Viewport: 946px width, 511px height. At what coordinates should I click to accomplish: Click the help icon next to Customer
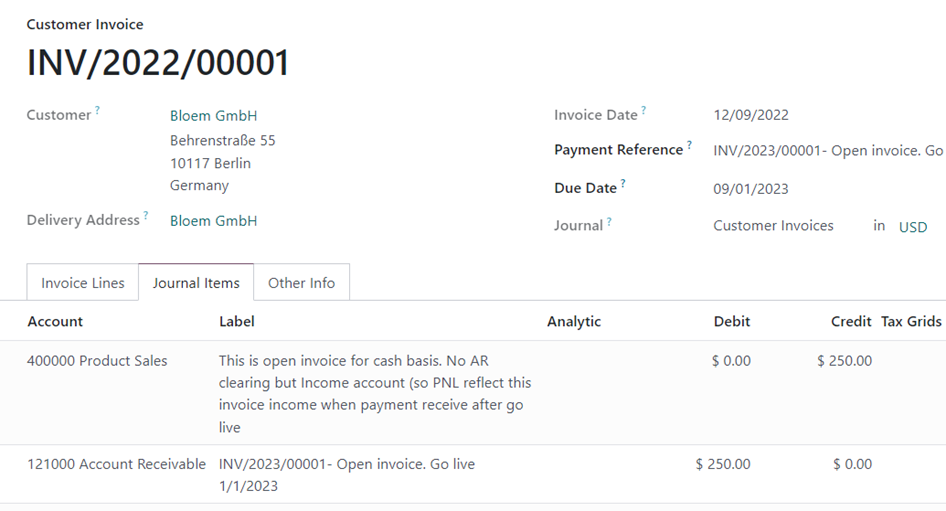[x=97, y=110]
